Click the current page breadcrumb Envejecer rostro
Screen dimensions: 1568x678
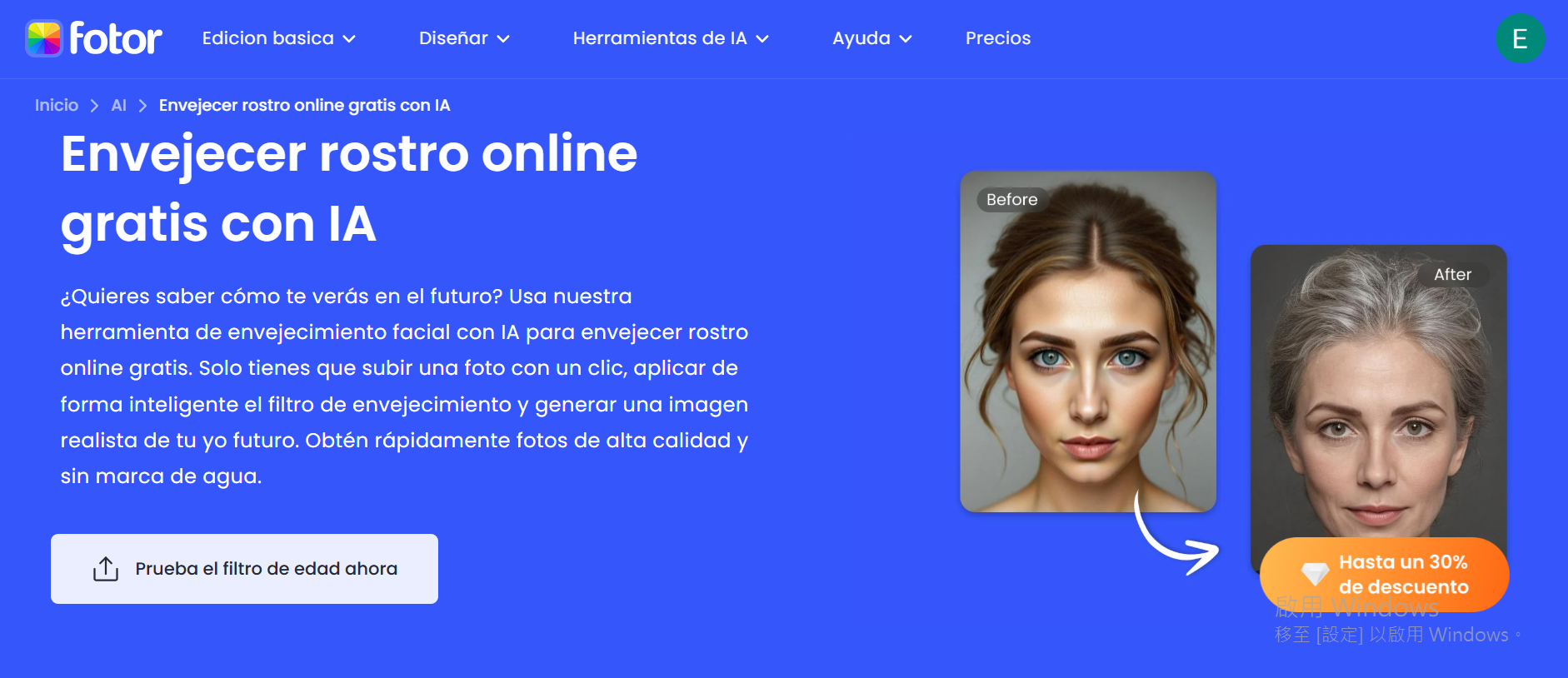tap(304, 105)
